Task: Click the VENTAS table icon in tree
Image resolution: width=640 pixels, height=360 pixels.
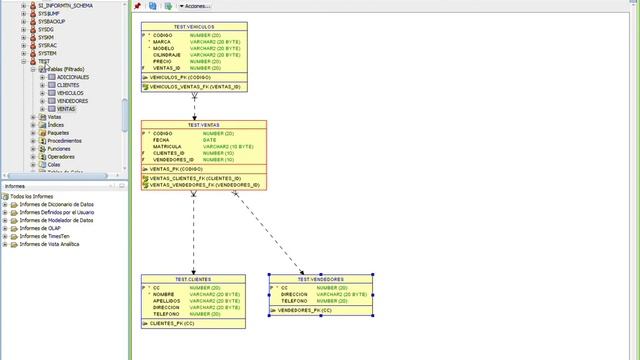Action: pyautogui.click(x=52, y=109)
